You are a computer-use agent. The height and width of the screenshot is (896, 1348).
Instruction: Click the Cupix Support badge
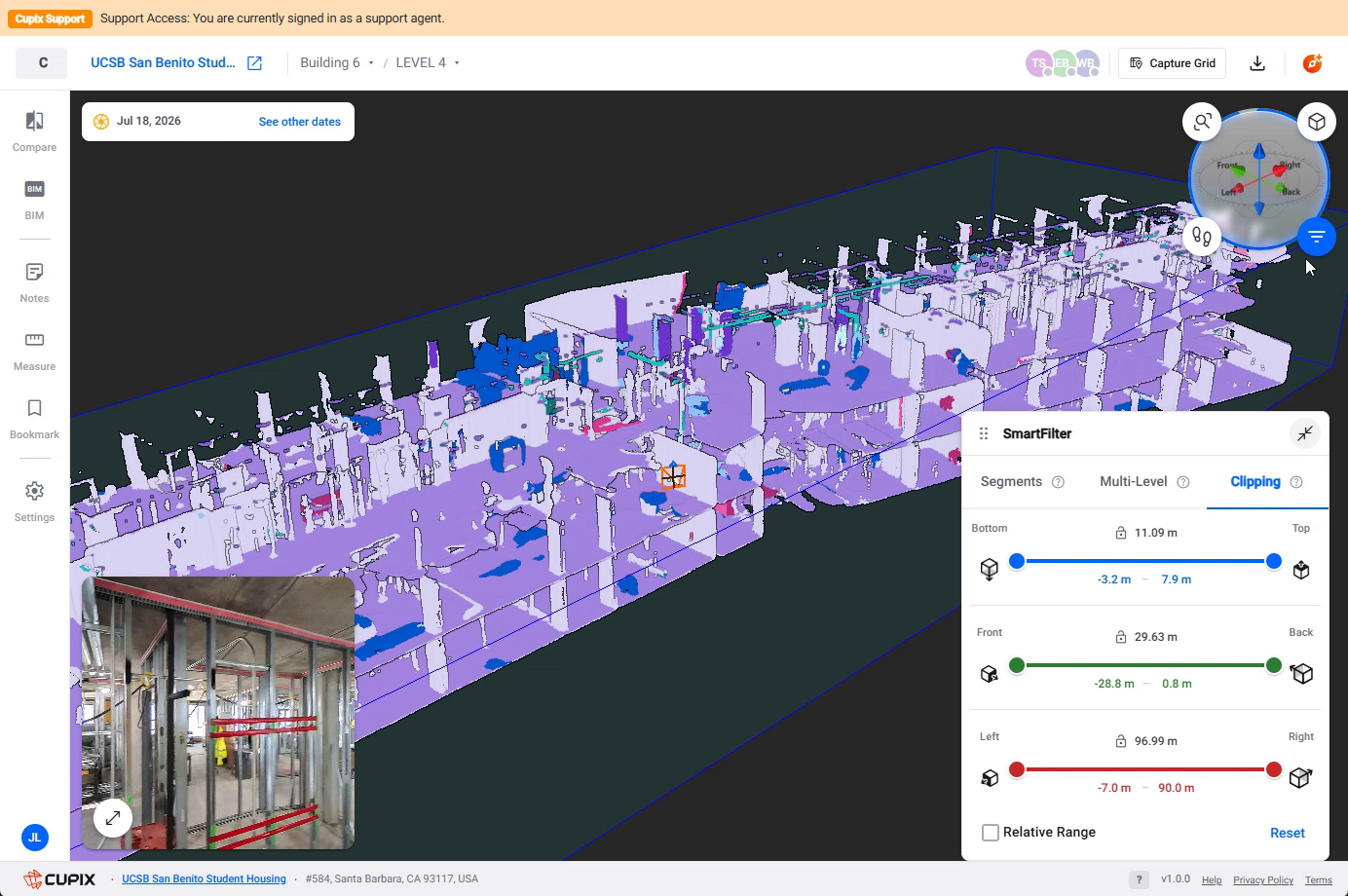[51, 19]
